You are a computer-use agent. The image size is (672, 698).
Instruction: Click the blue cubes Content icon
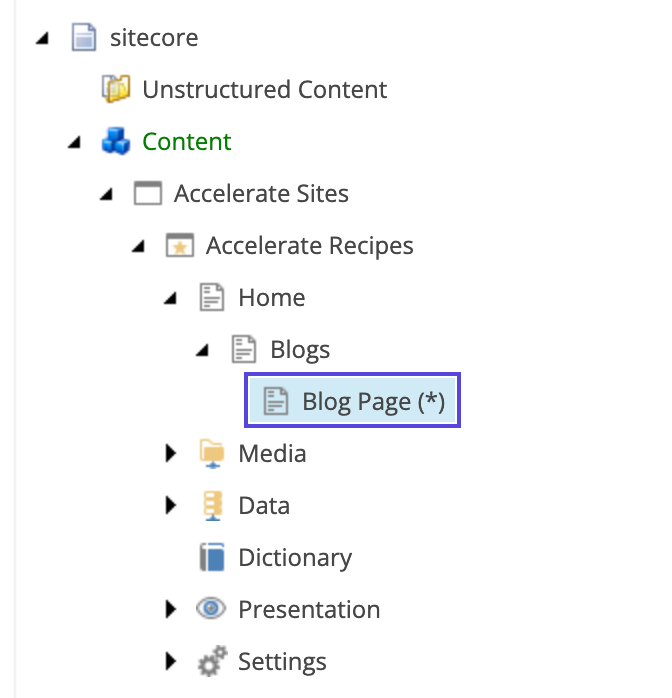[x=116, y=142]
